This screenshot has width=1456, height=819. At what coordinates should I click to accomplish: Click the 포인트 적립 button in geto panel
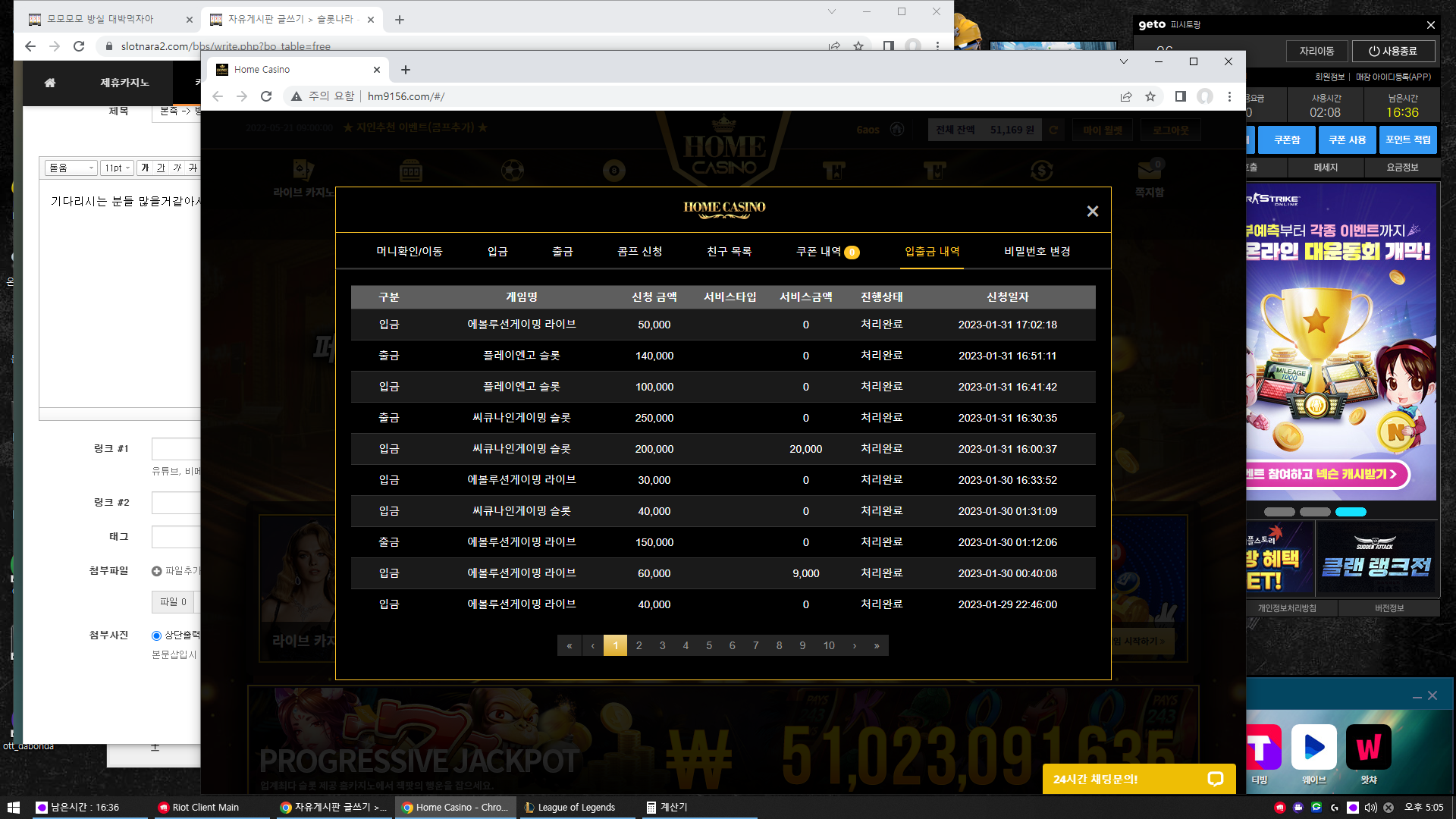tap(1408, 140)
